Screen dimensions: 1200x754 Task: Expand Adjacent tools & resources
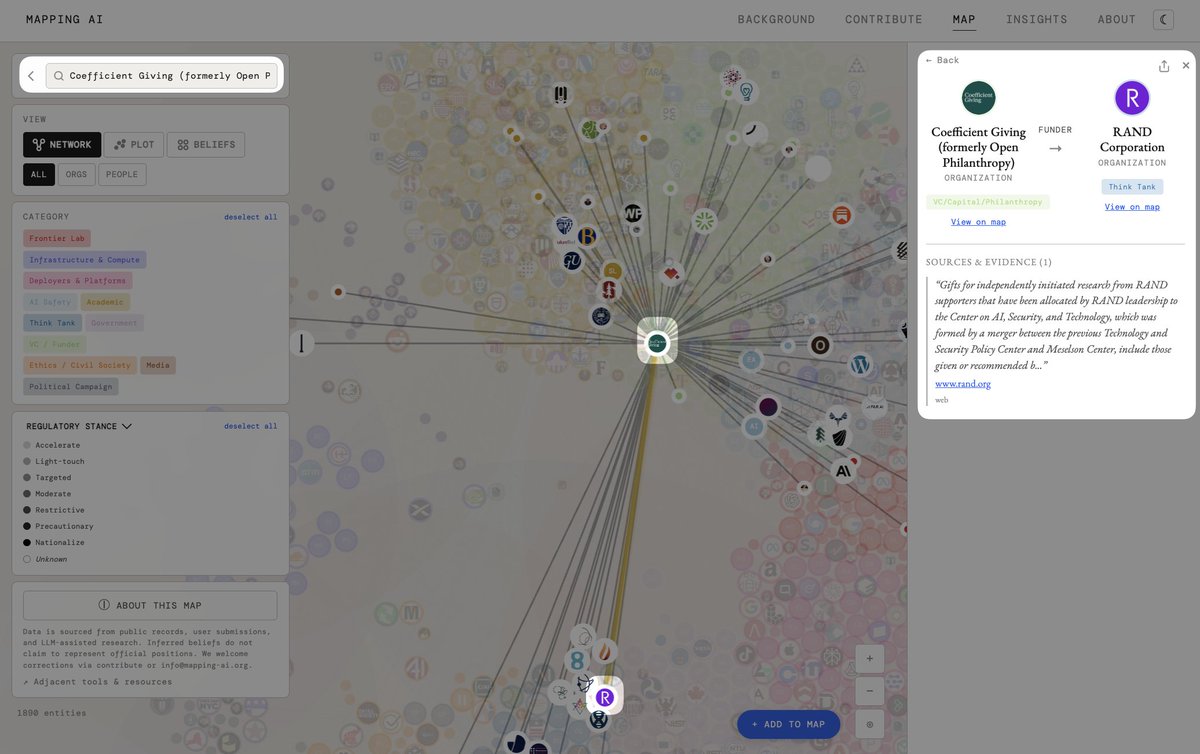point(97,682)
